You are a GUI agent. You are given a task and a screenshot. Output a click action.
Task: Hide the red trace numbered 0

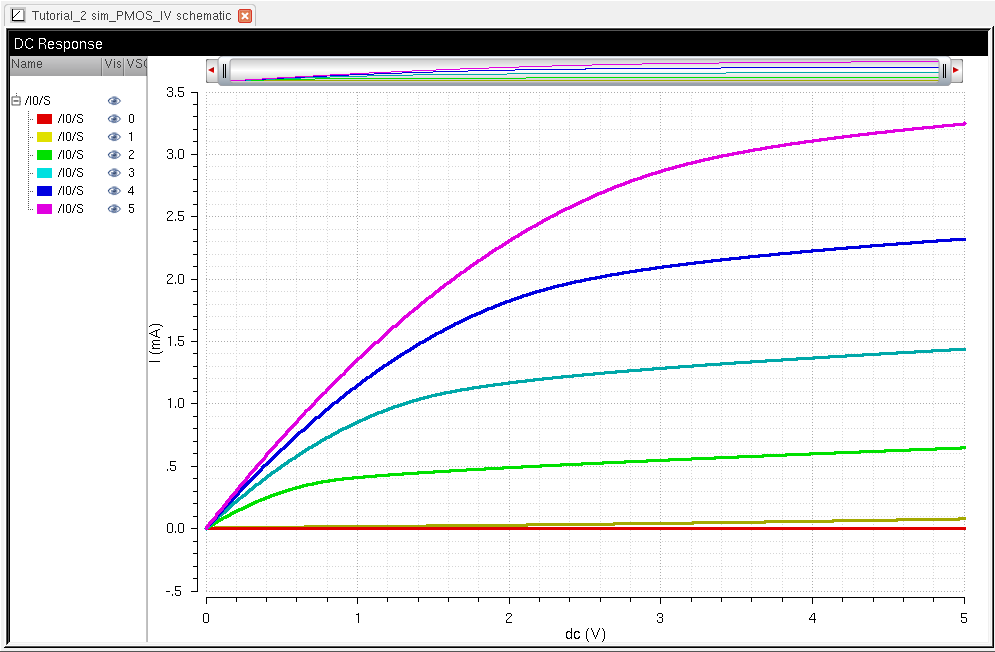(114, 119)
